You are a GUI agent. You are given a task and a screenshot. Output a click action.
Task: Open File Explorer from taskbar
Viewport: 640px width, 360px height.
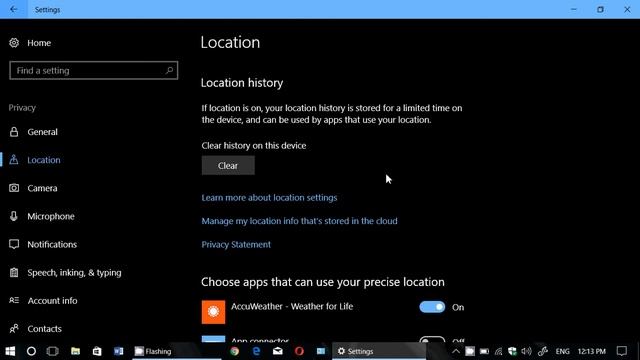(x=76, y=351)
